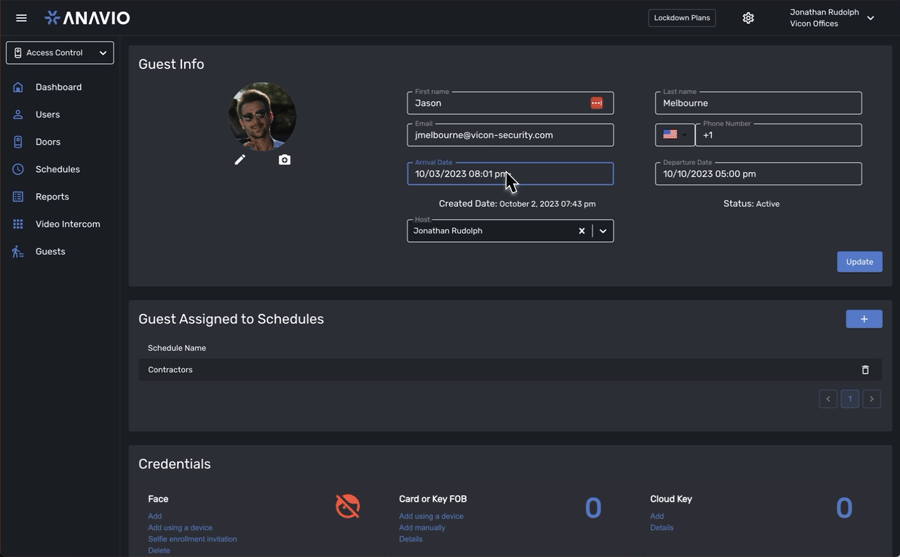The width and height of the screenshot is (900, 557).
Task: Open the hamburger navigation menu
Action: coord(21,18)
